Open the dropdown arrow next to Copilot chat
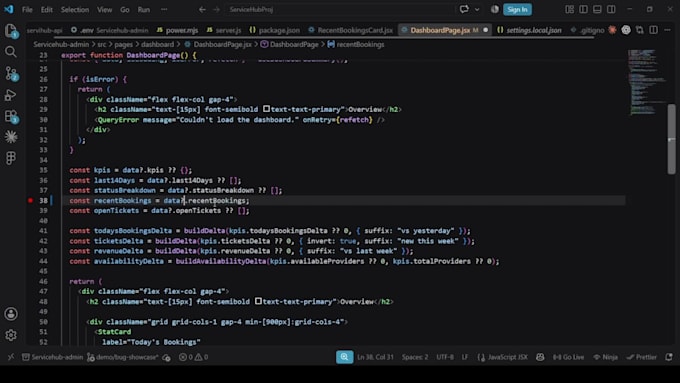This screenshot has height=383, width=680. coord(477,9)
